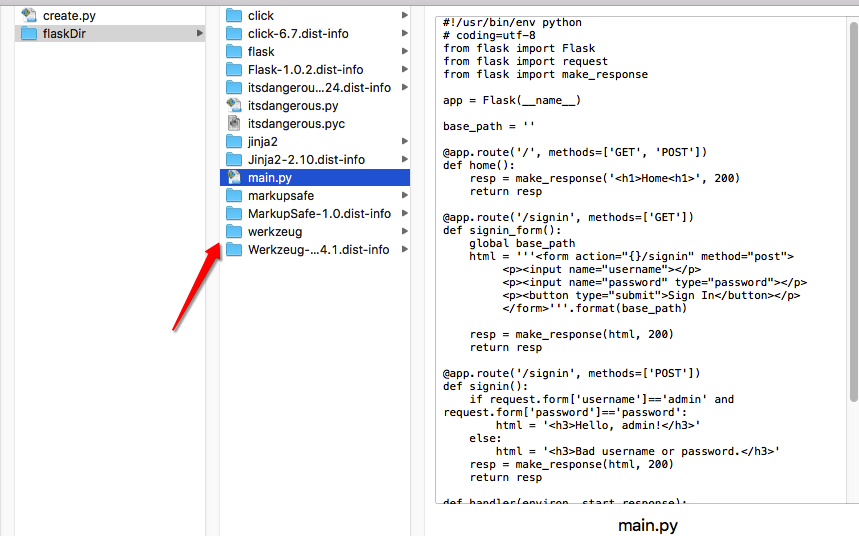Expand the markupsafe folder arrow
The width and height of the screenshot is (859, 536).
[x=404, y=196]
